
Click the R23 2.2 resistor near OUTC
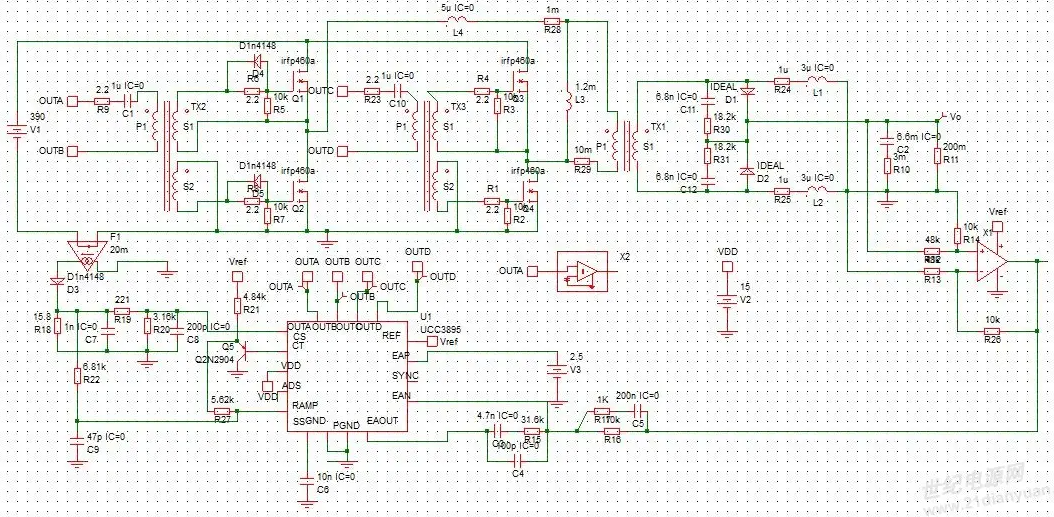tap(372, 89)
